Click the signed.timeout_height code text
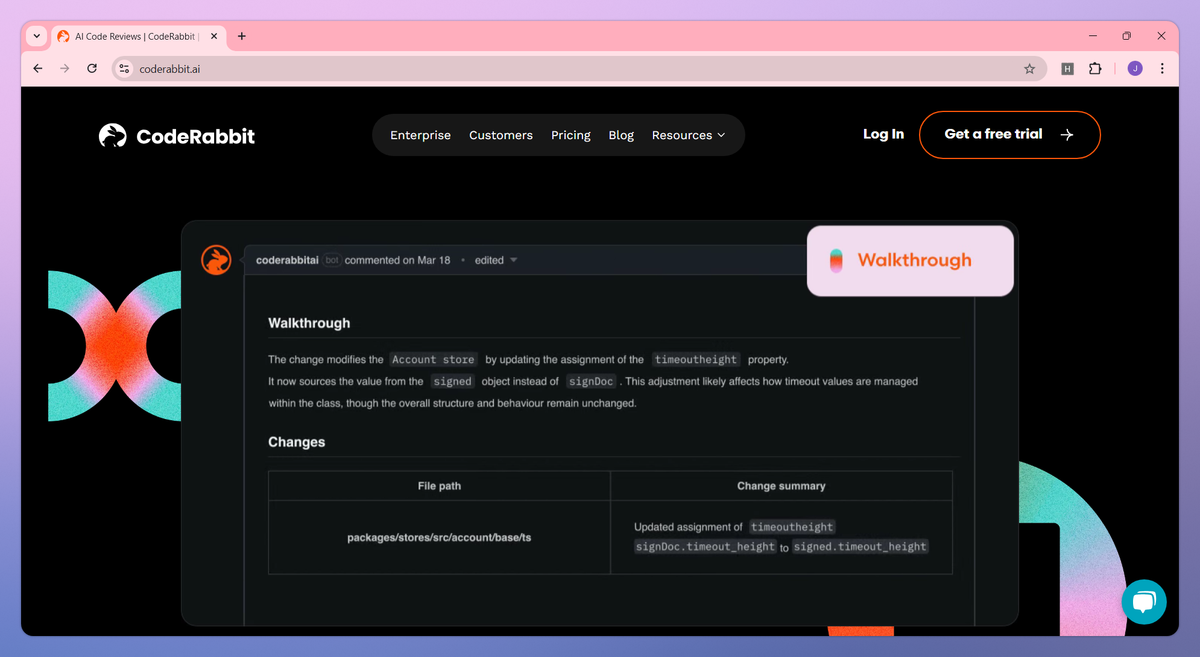This screenshot has height=657, width=1200. click(x=860, y=547)
